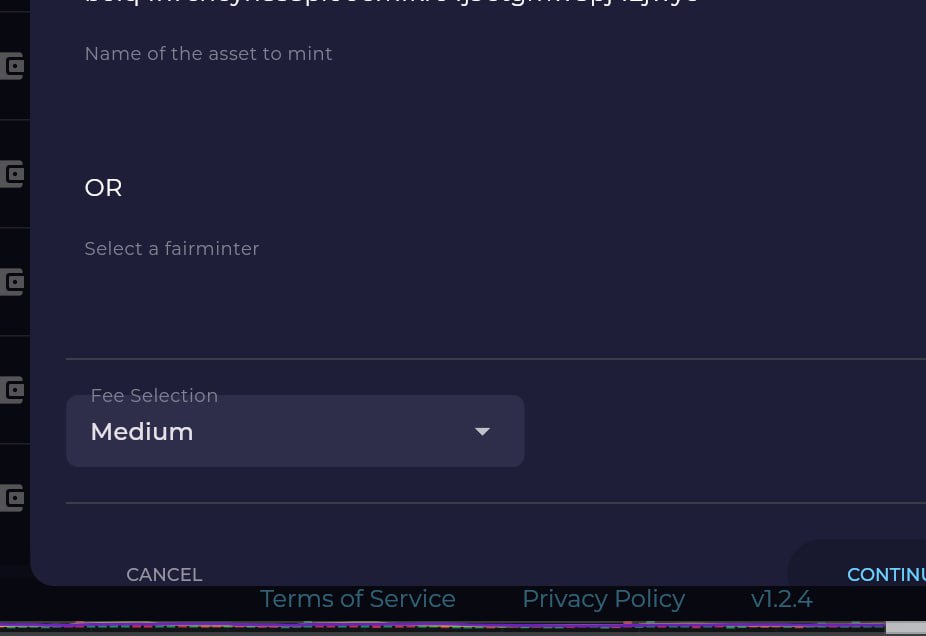926x636 pixels.
Task: Click the address text above the asset name
Action: (391, 2)
